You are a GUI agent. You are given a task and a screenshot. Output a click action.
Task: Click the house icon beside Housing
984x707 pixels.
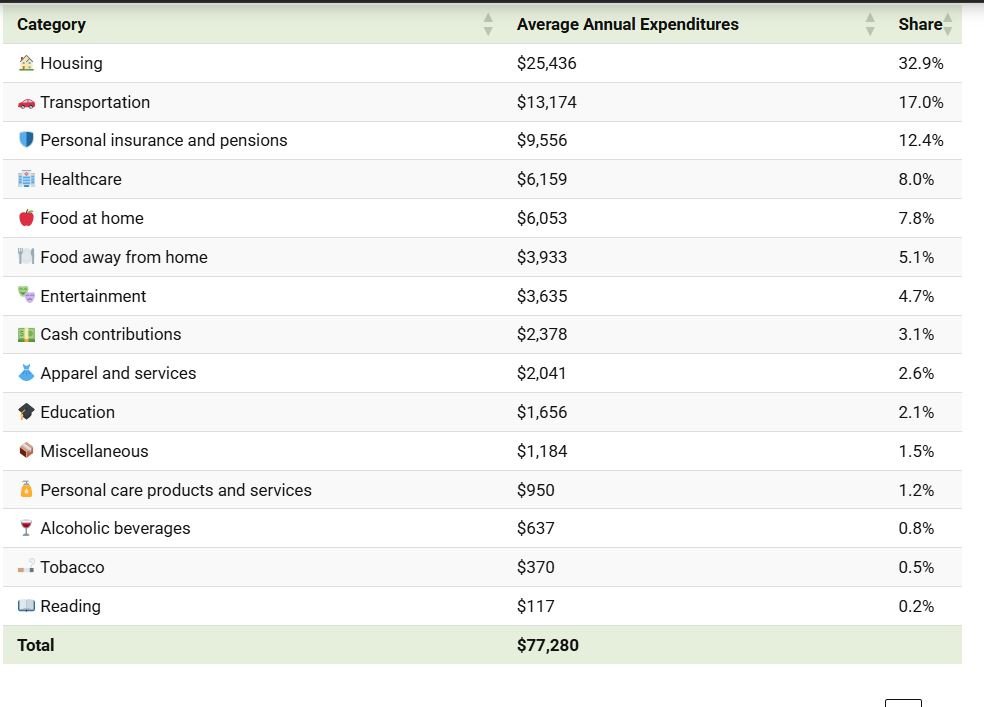tap(27, 63)
